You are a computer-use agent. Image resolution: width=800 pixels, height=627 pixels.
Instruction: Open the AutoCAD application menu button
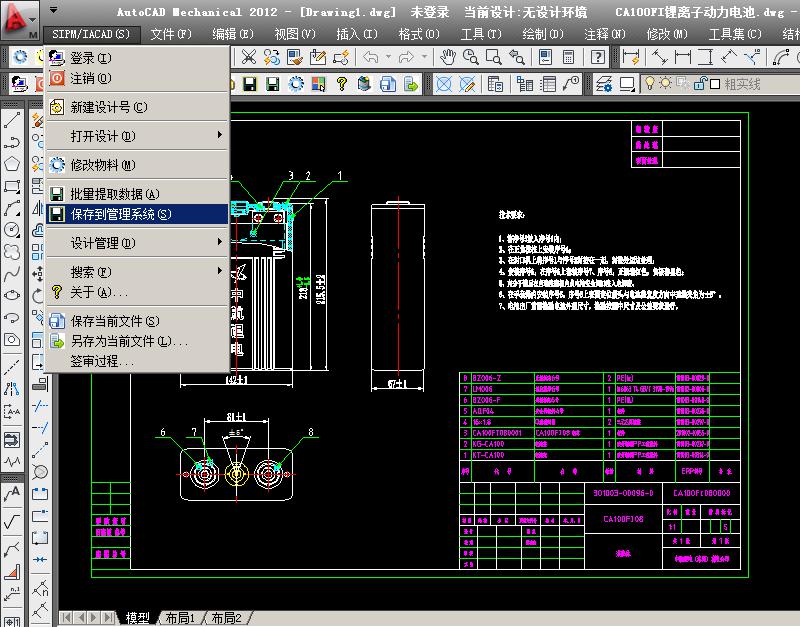pyautogui.click(x=19, y=21)
